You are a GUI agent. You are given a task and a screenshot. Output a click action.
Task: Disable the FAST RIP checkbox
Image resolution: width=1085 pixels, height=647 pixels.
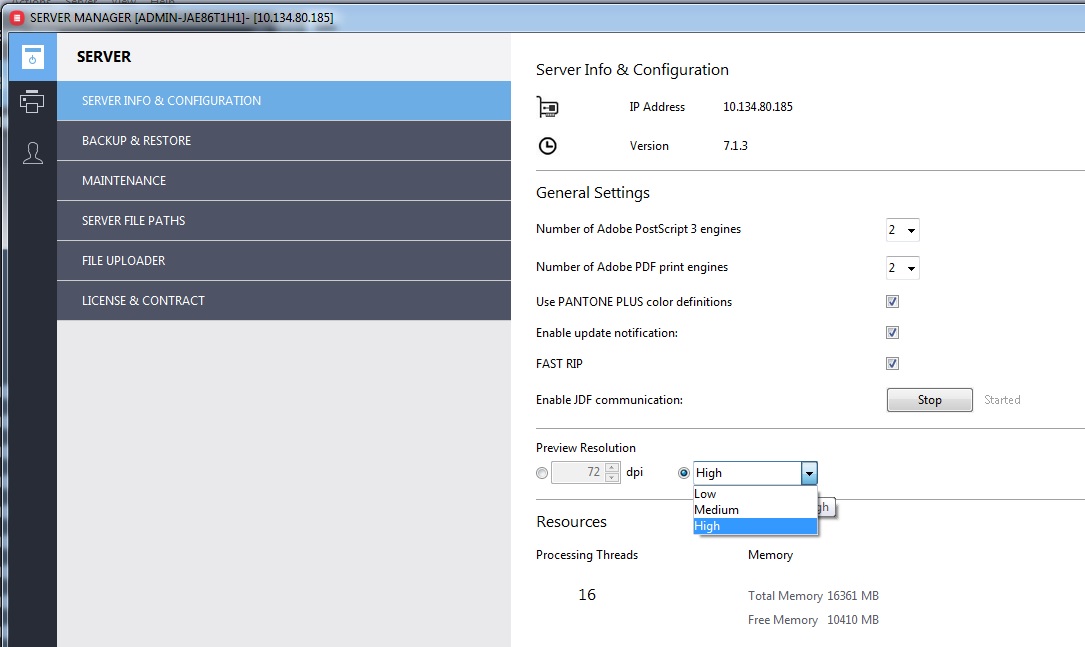[892, 364]
